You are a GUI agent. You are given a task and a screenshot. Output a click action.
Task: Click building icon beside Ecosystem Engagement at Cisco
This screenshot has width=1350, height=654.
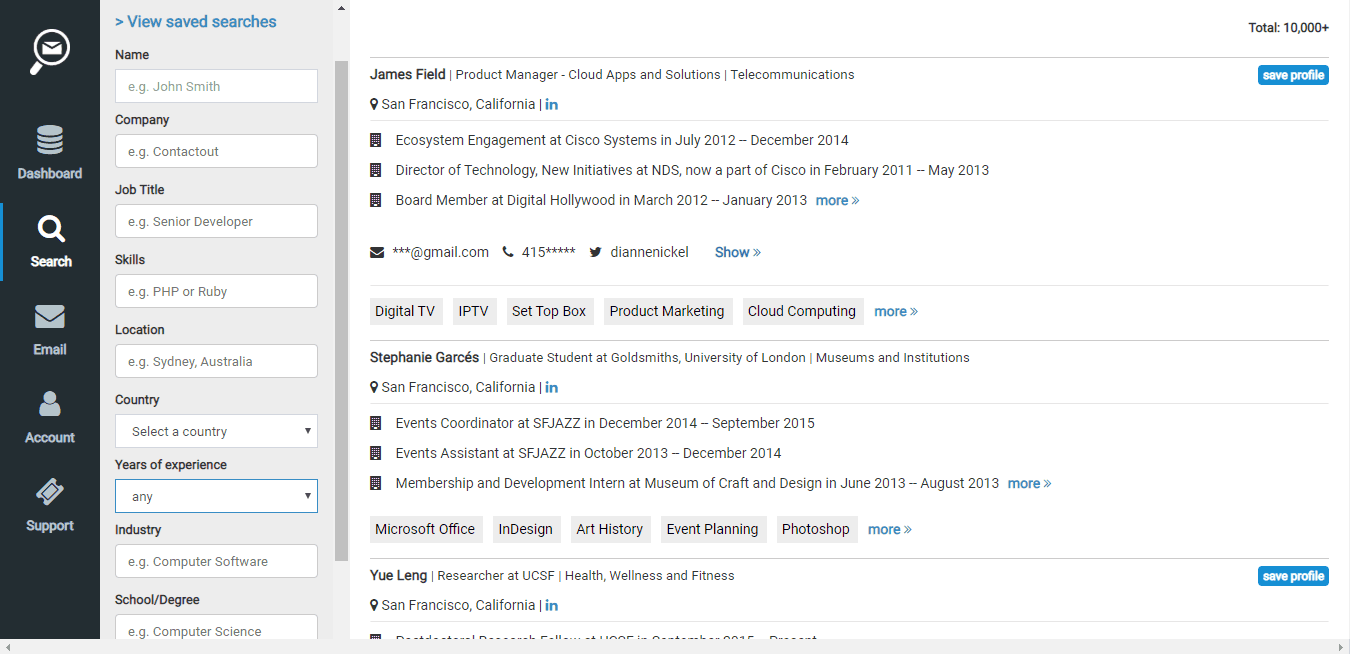(x=376, y=140)
